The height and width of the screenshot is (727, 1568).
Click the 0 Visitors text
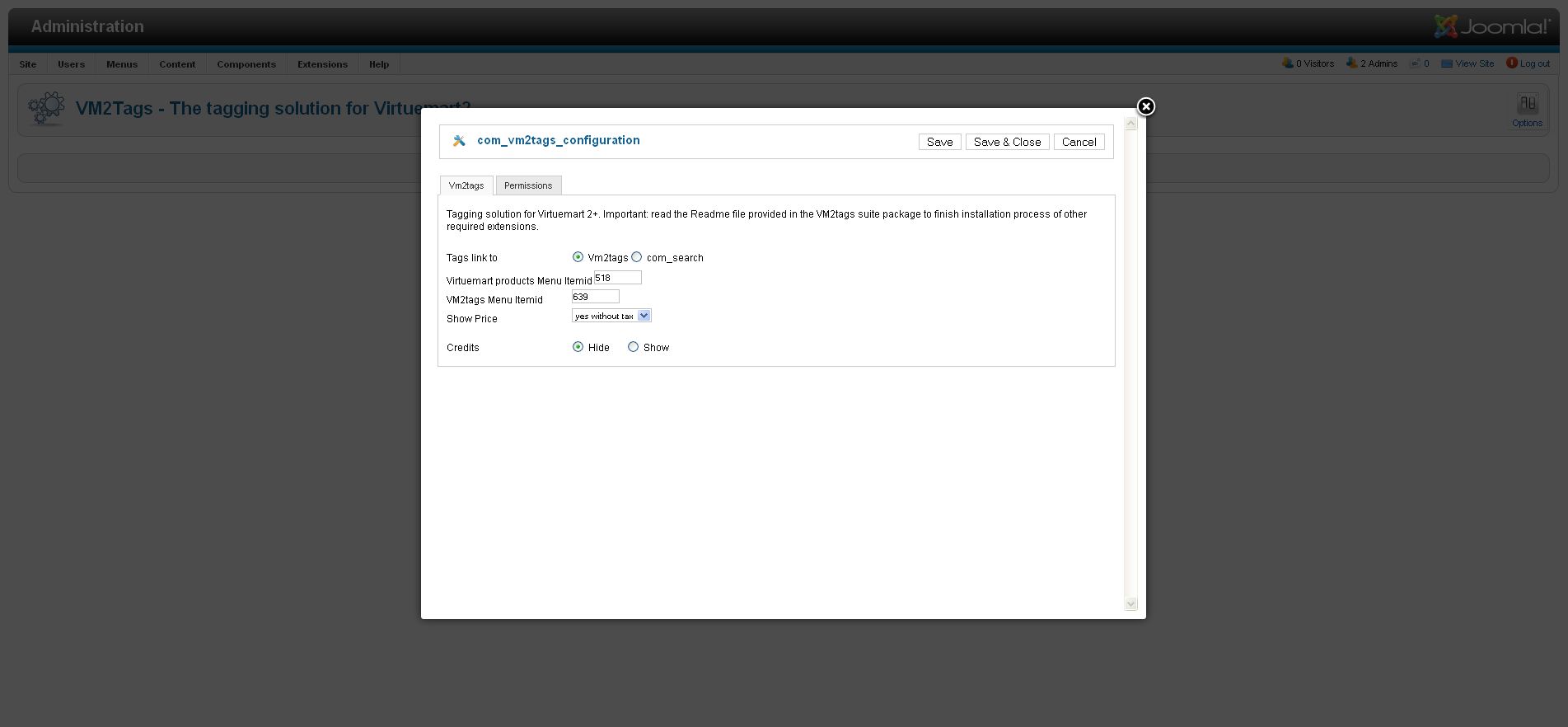tap(1315, 63)
